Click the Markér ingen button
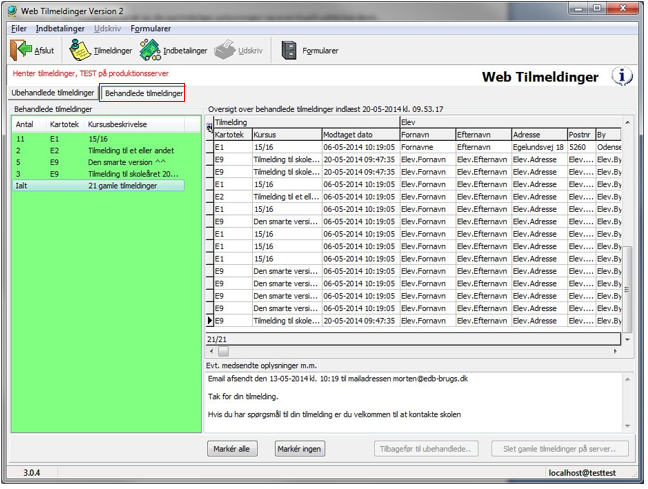Viewport: 648px width, 489px height. click(x=300, y=449)
